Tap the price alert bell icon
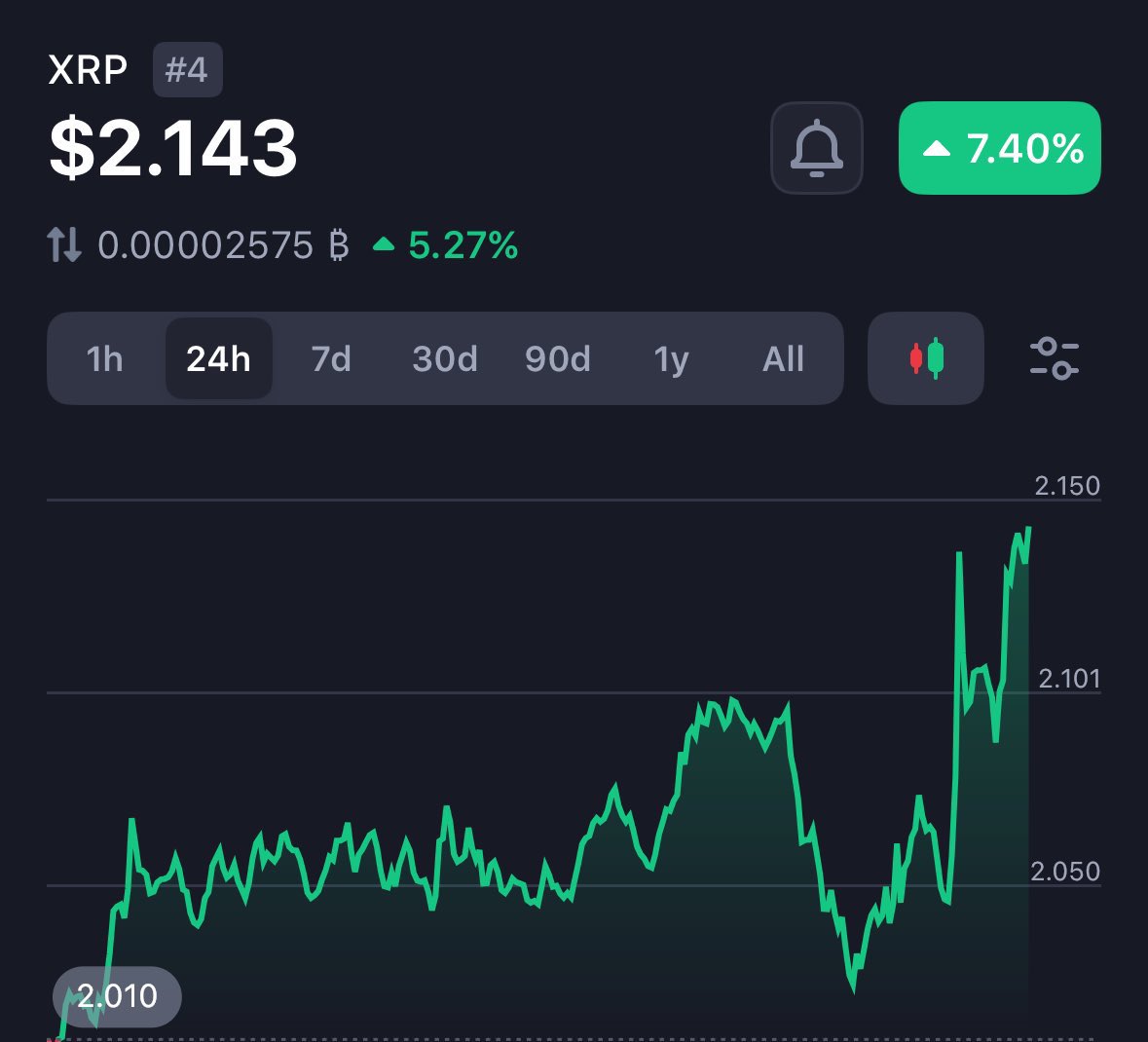Screen dimensions: 1148x1042 [816, 148]
